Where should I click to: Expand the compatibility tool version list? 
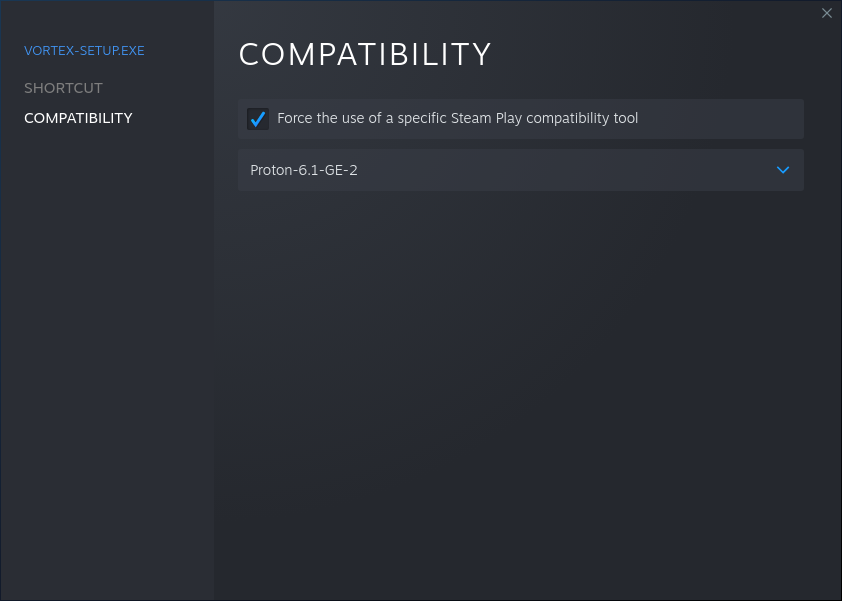[782, 170]
